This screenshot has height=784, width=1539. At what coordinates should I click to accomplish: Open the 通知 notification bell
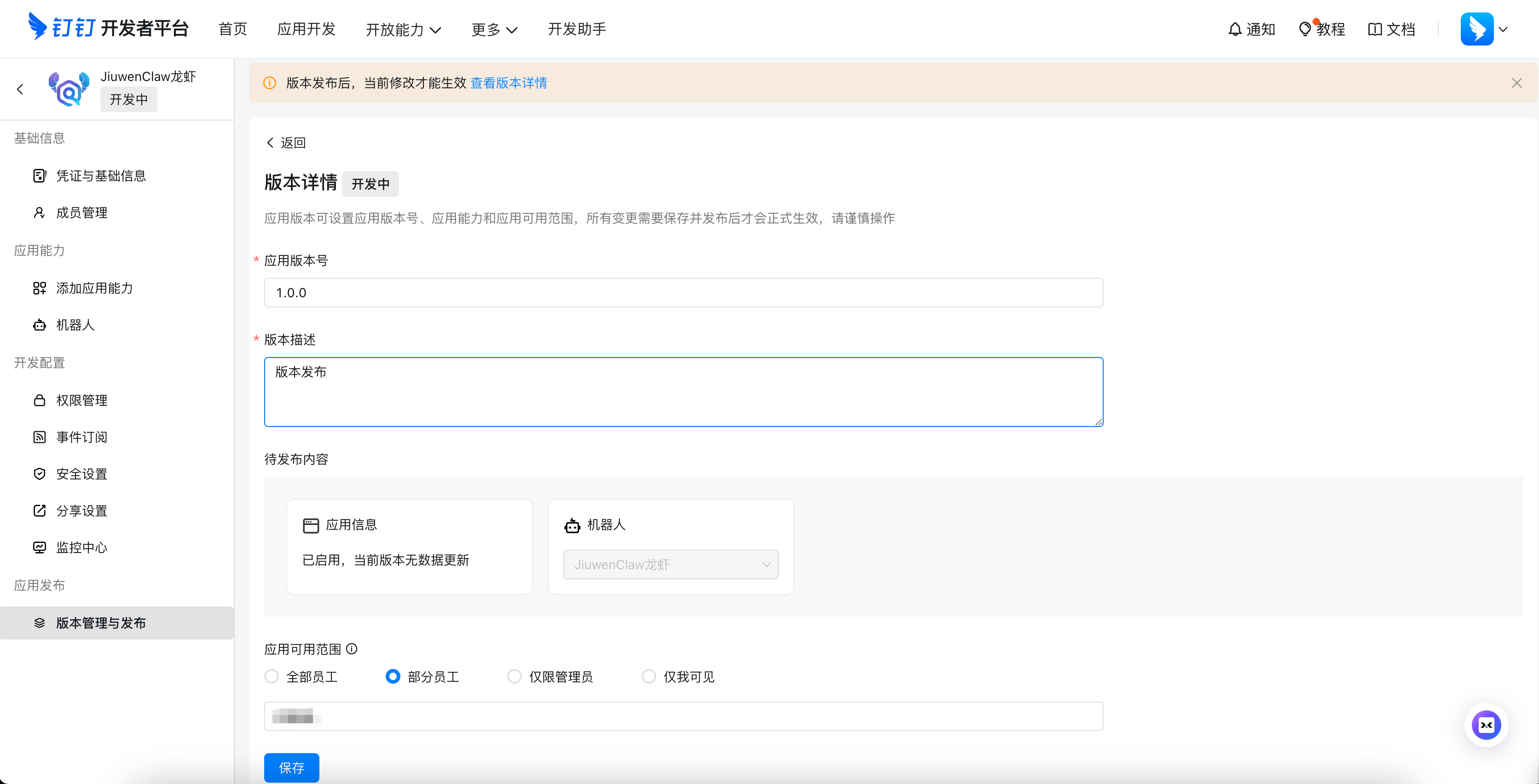point(1252,29)
